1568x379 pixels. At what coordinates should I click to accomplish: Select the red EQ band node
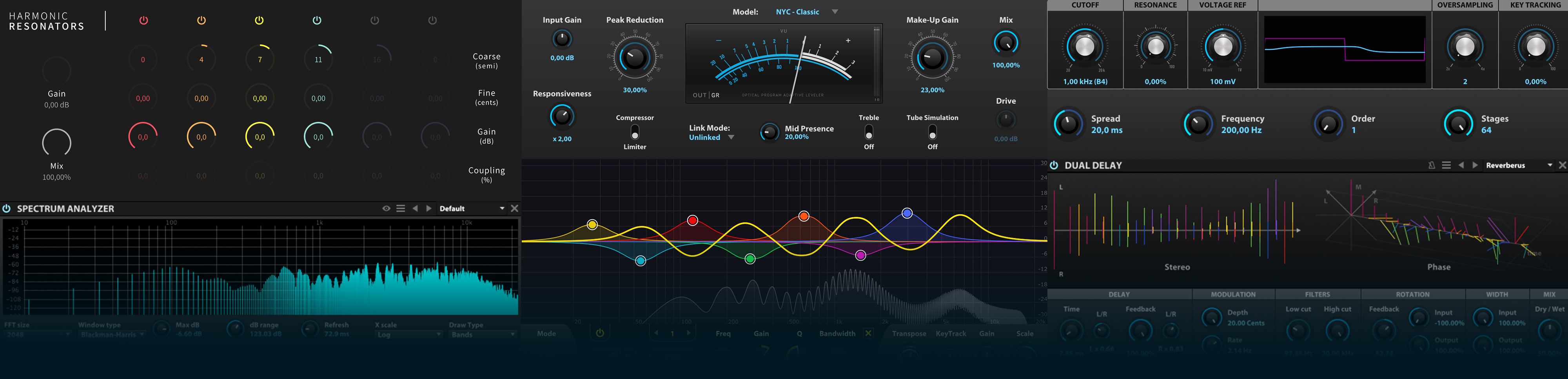pos(692,220)
